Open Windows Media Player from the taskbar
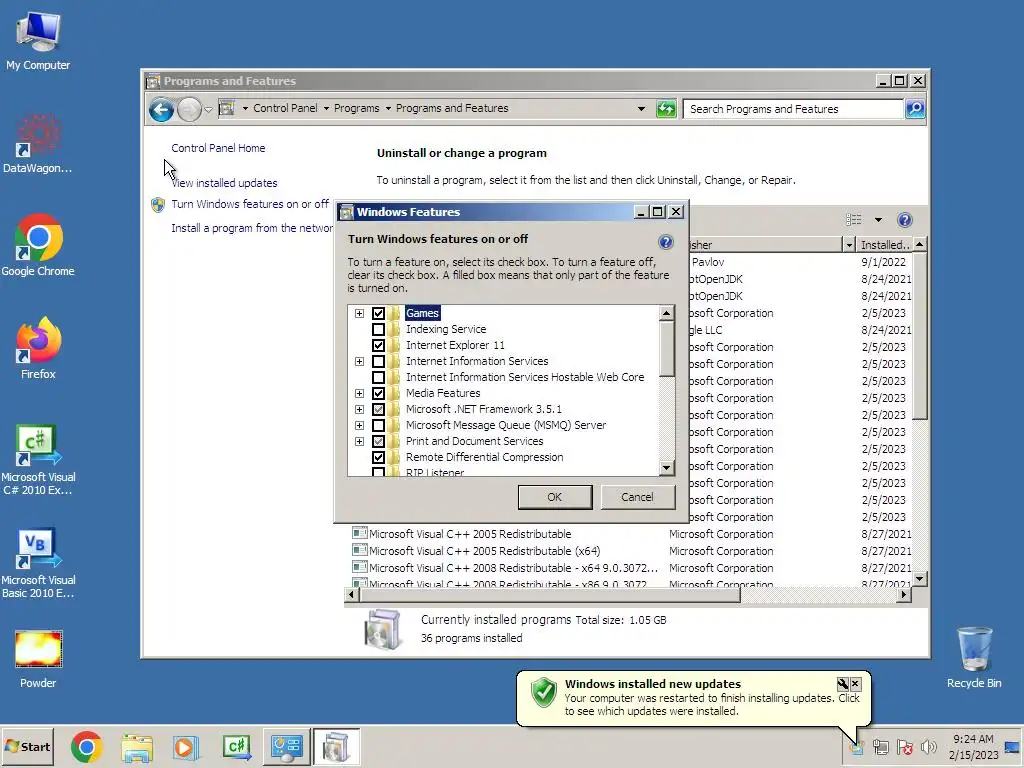This screenshot has width=1024, height=768. 185,747
